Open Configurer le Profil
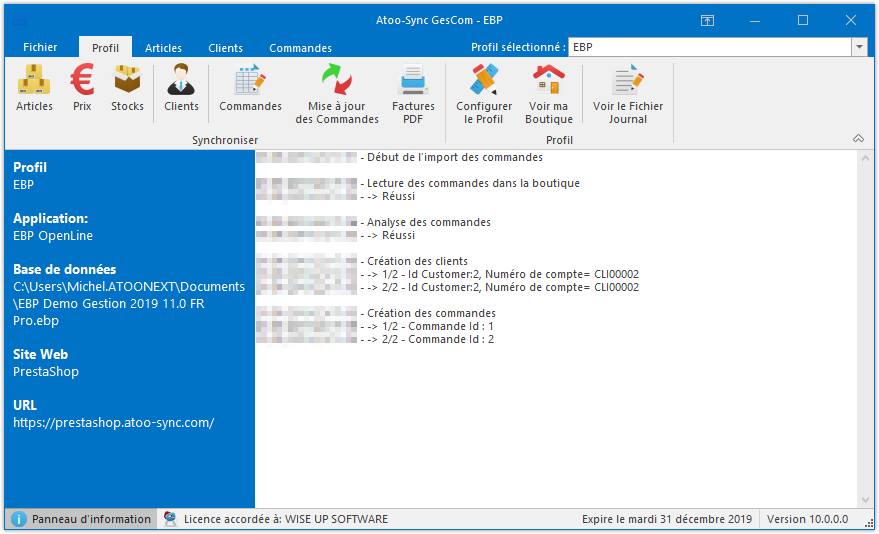The image size is (879, 534). coord(484,94)
